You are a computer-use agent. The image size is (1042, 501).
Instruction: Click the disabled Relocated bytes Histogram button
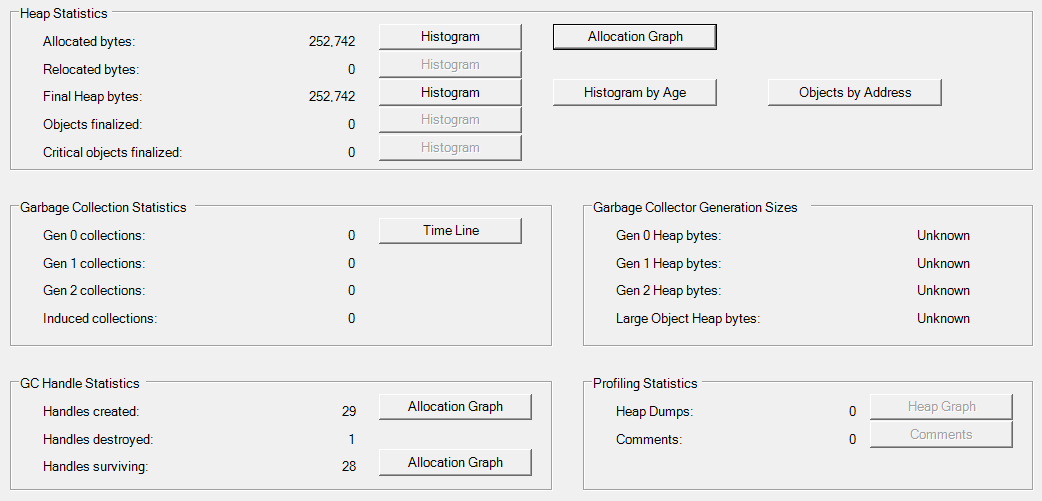coord(450,64)
